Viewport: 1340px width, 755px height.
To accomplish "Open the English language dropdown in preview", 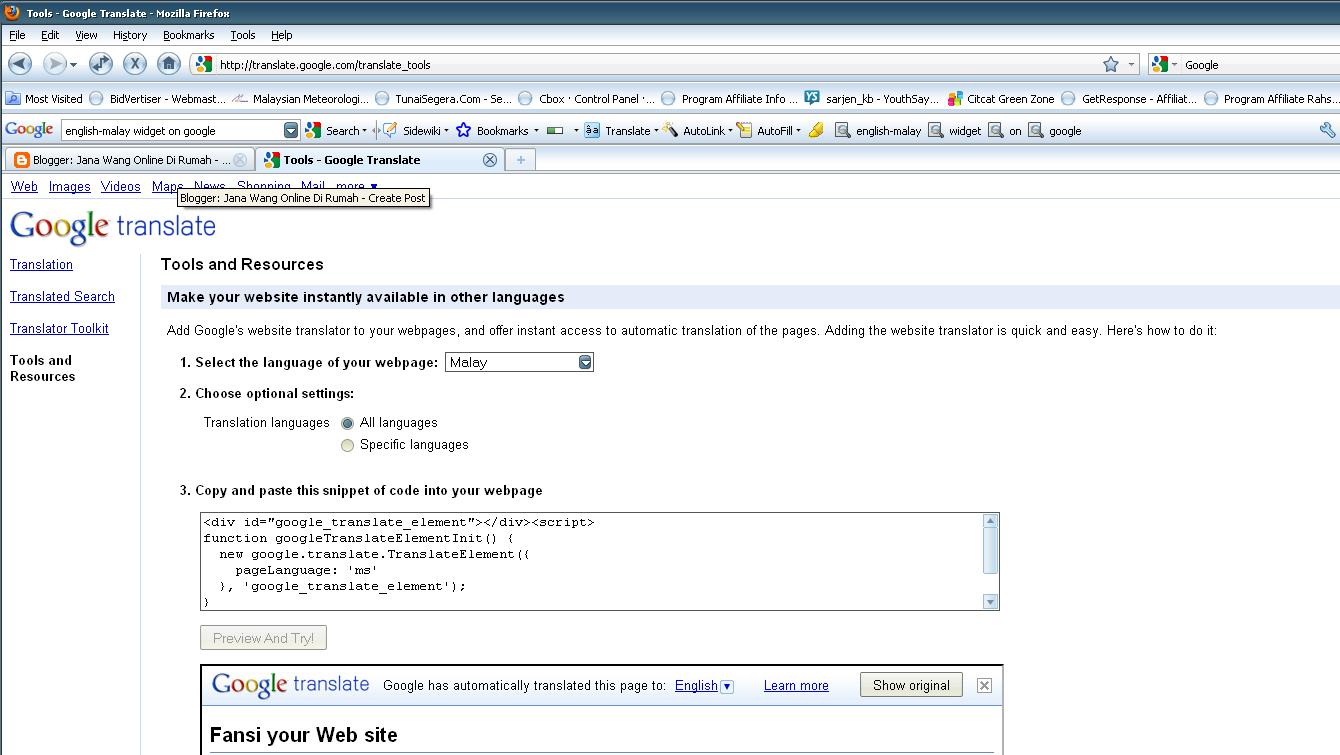I will pos(704,686).
